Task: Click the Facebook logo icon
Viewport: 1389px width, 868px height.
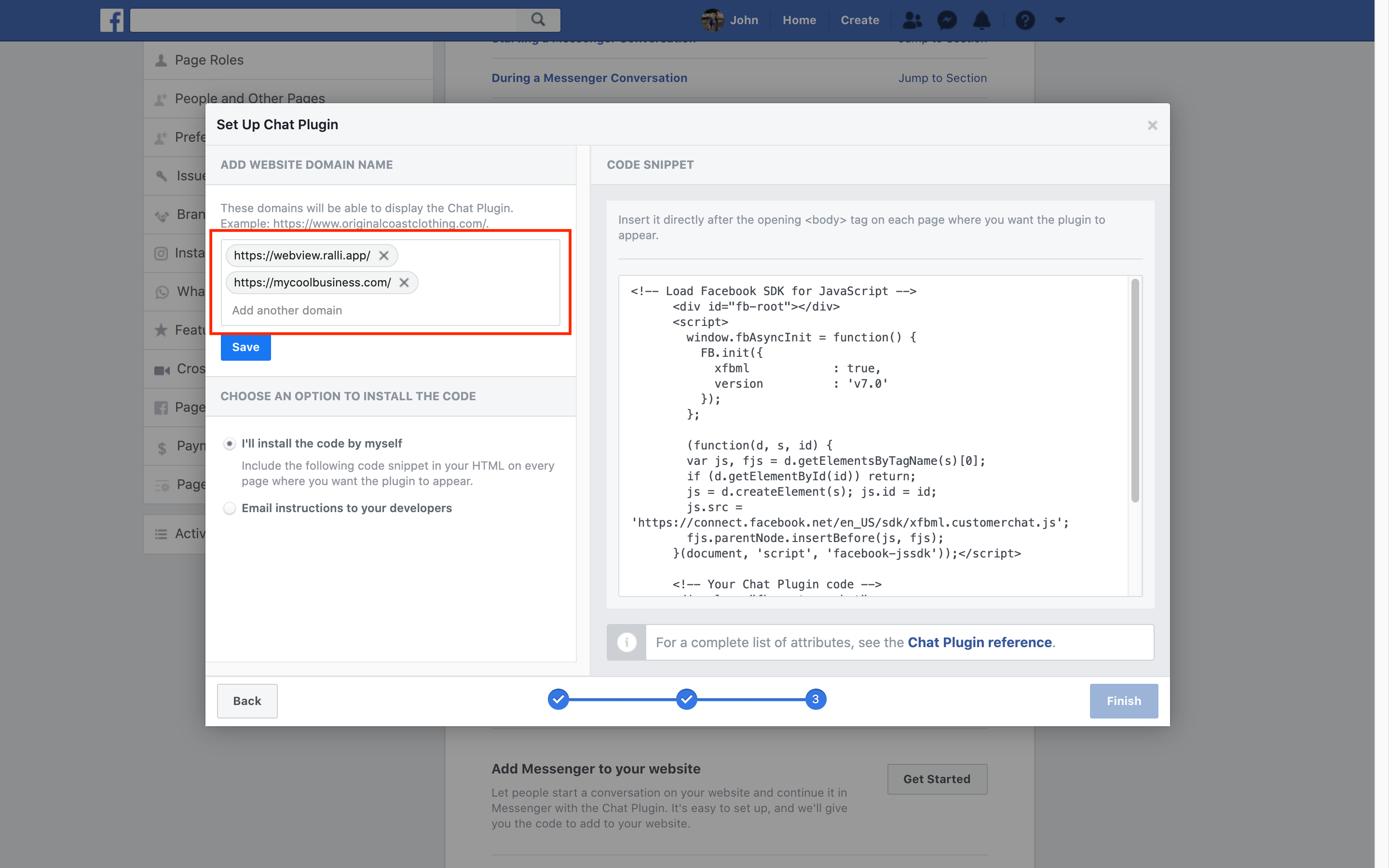Action: (x=112, y=20)
